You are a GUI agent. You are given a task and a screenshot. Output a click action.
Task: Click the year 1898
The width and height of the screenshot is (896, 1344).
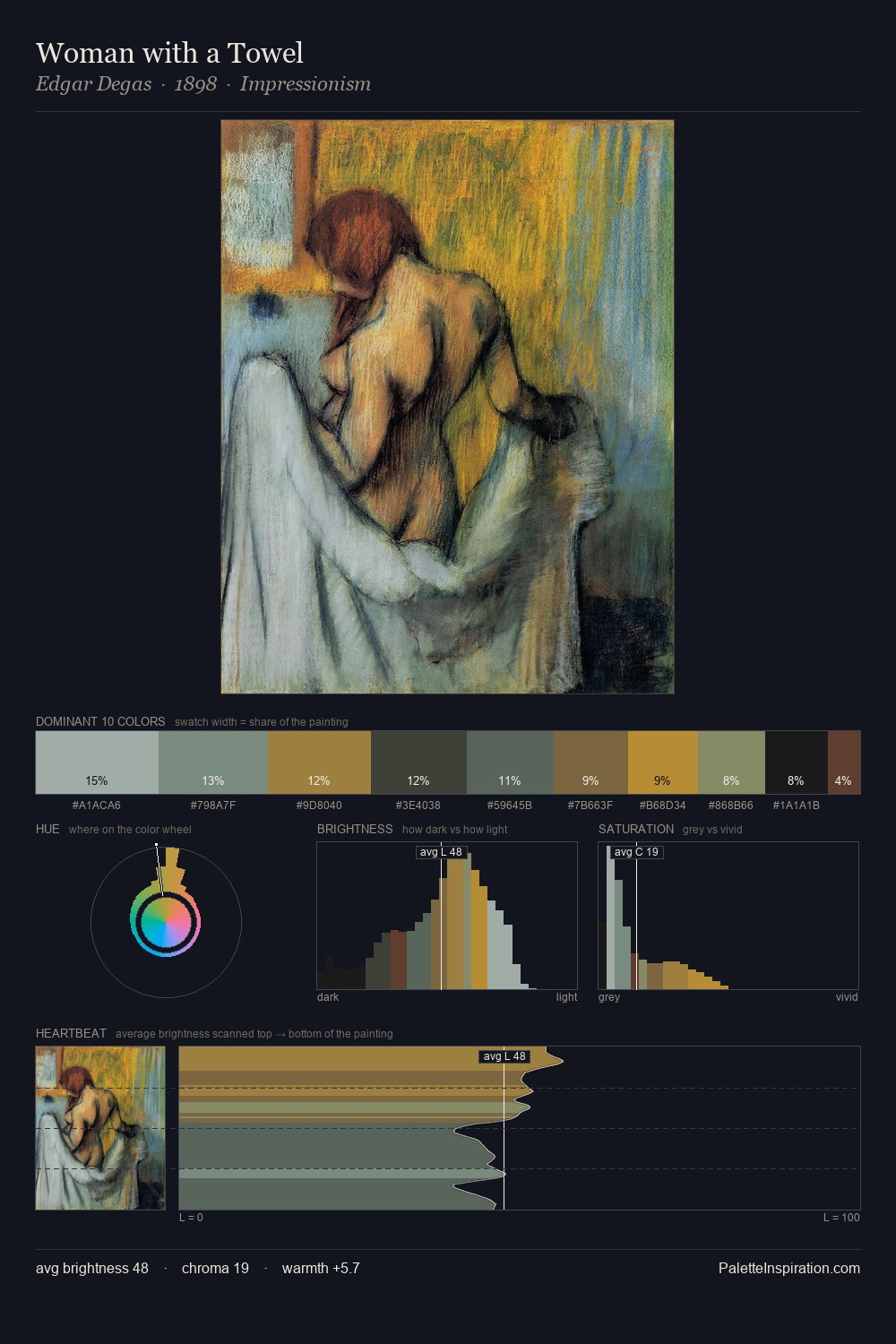pos(195,84)
